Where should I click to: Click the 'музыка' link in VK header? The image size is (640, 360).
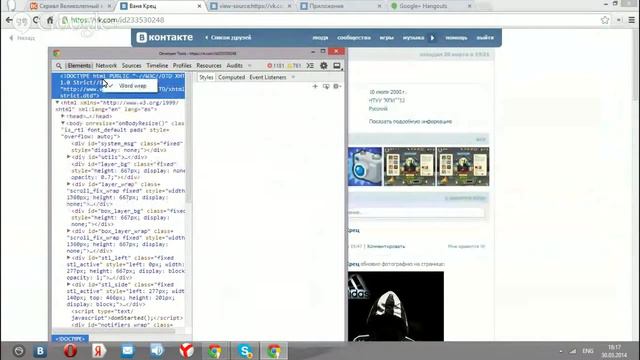click(x=413, y=38)
